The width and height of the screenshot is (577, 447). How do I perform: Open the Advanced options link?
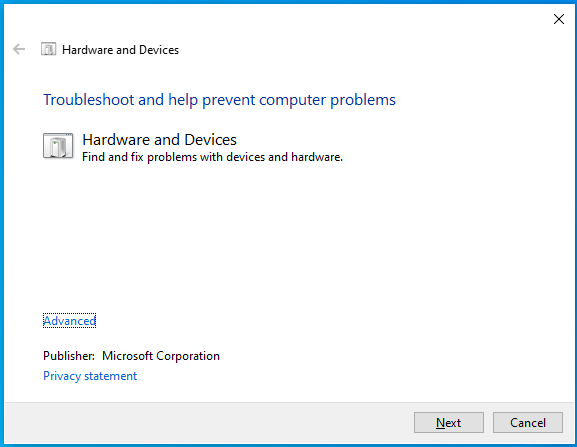[x=70, y=321]
